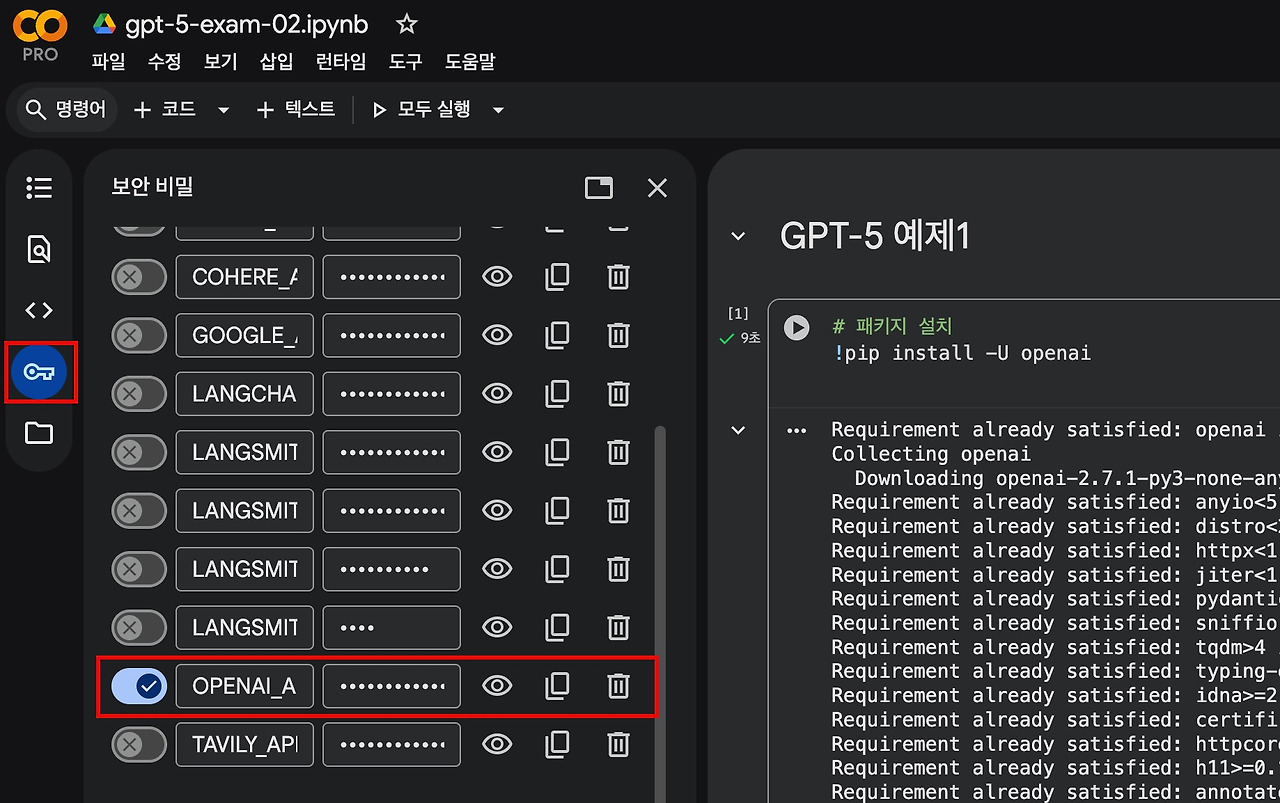This screenshot has width=1280, height=803.
Task: Open the 코드 button dropdown arrow
Action: [224, 110]
